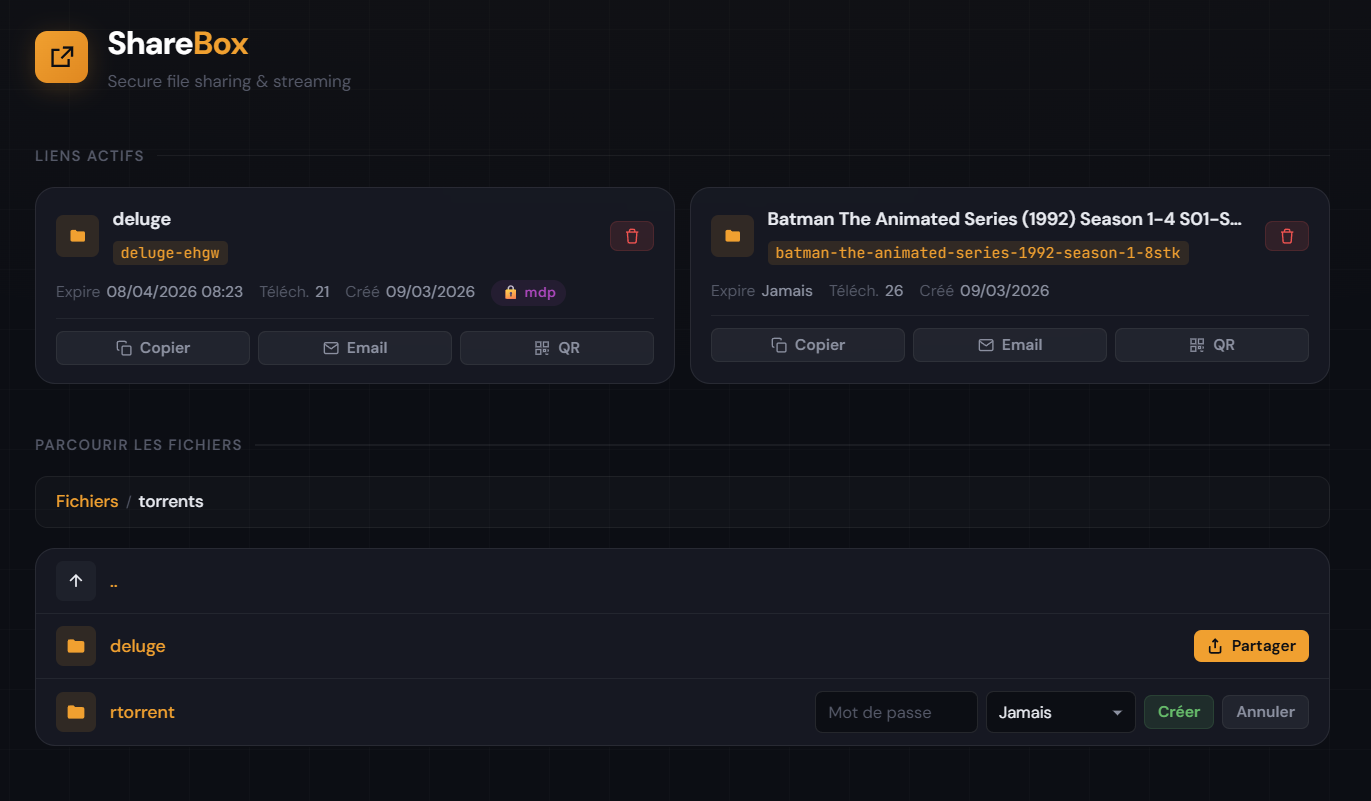
Task: Click the rtorrent folder icon in file list
Action: (x=76, y=712)
